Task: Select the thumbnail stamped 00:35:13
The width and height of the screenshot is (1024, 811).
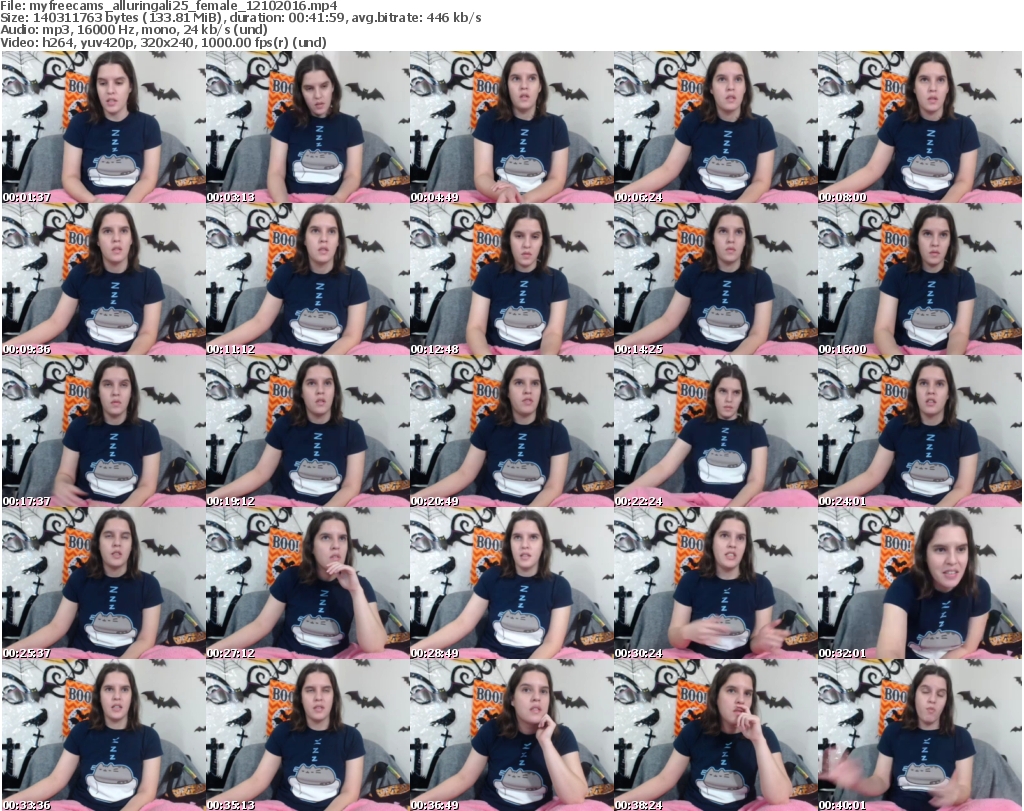Action: click(308, 735)
